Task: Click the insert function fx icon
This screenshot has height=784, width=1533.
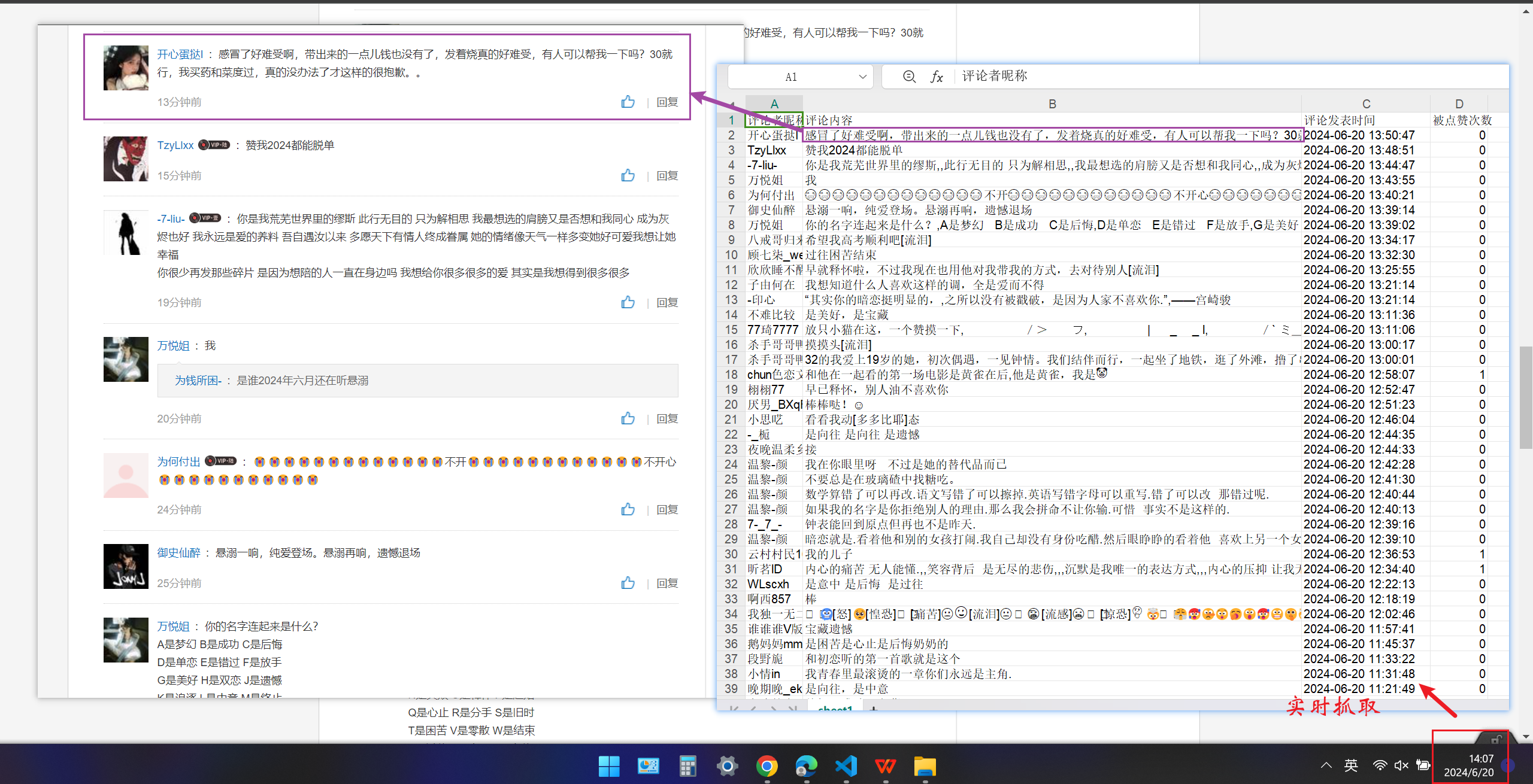Action: (x=937, y=77)
